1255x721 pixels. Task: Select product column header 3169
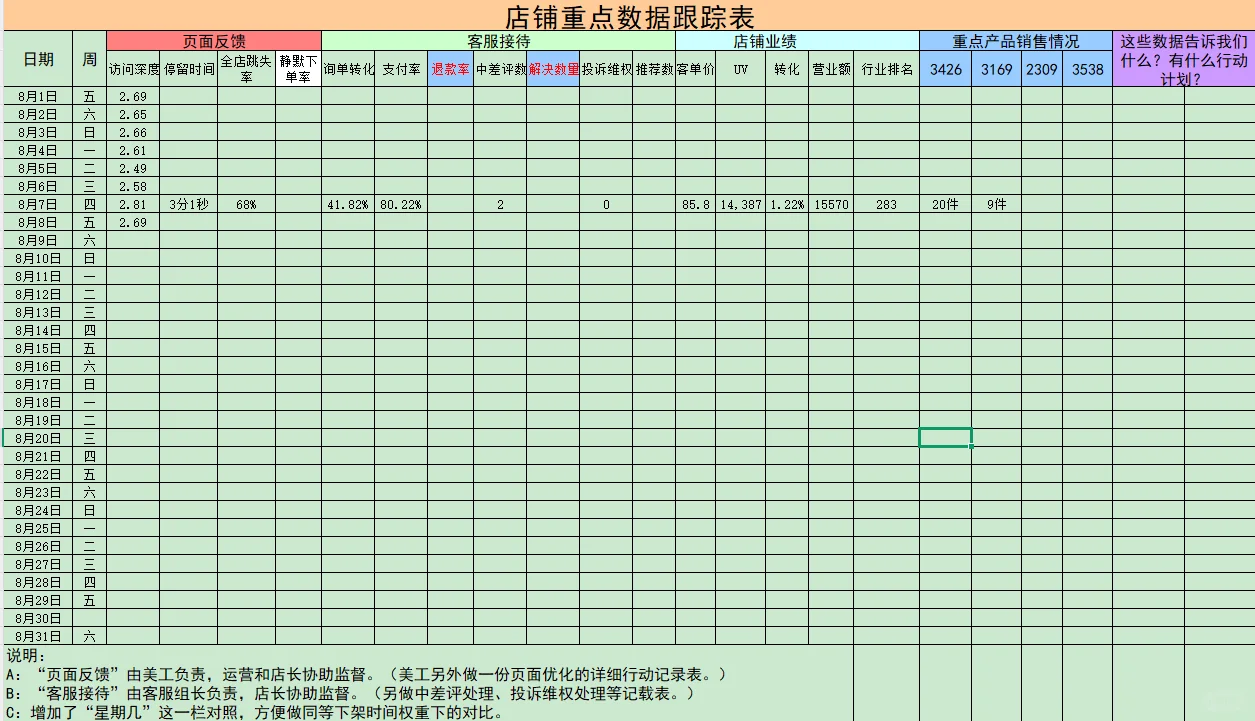point(996,69)
